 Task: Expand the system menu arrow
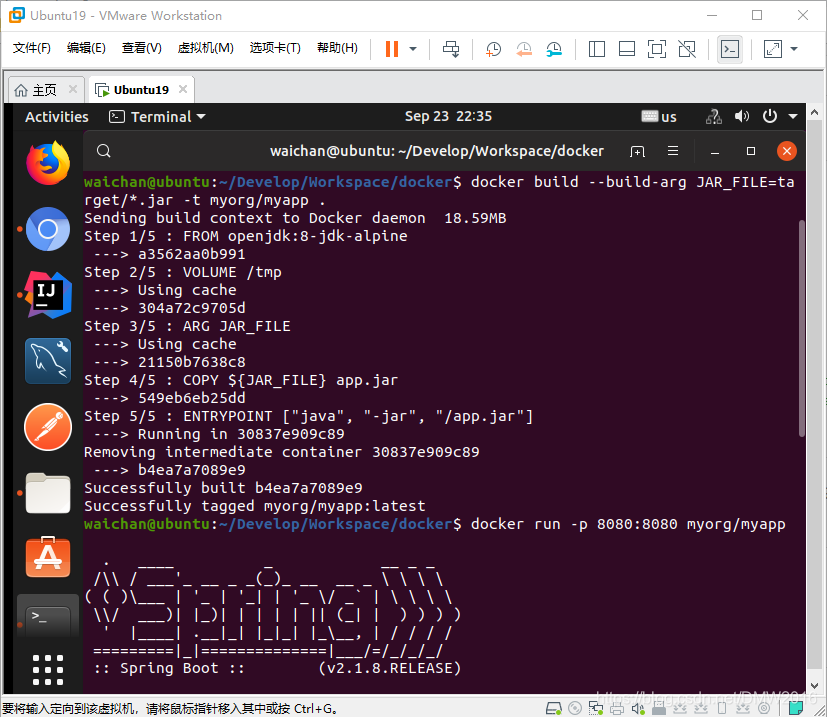tap(793, 117)
